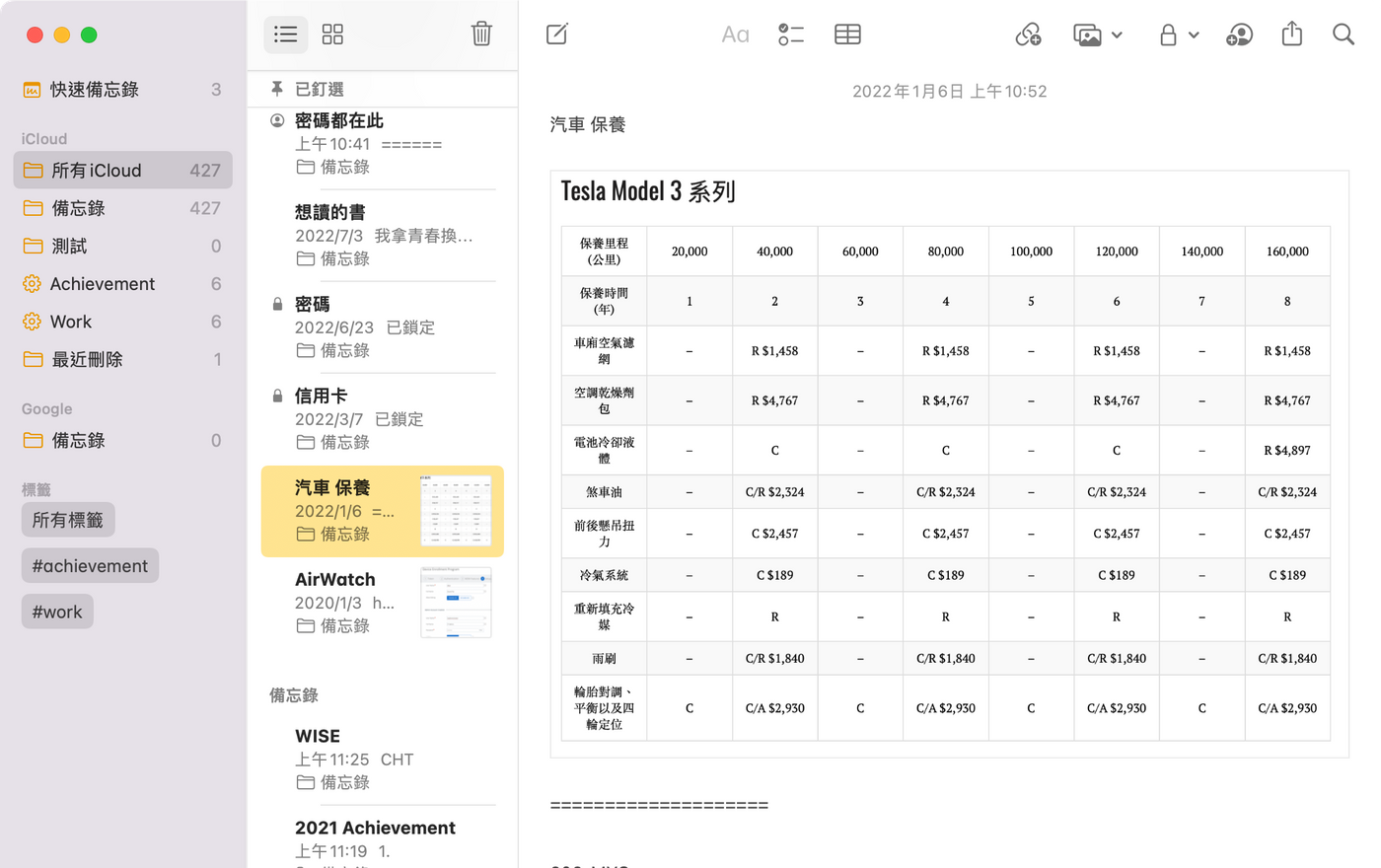Open the AirWatch note
The width and height of the screenshot is (1381, 868).
pos(383,603)
